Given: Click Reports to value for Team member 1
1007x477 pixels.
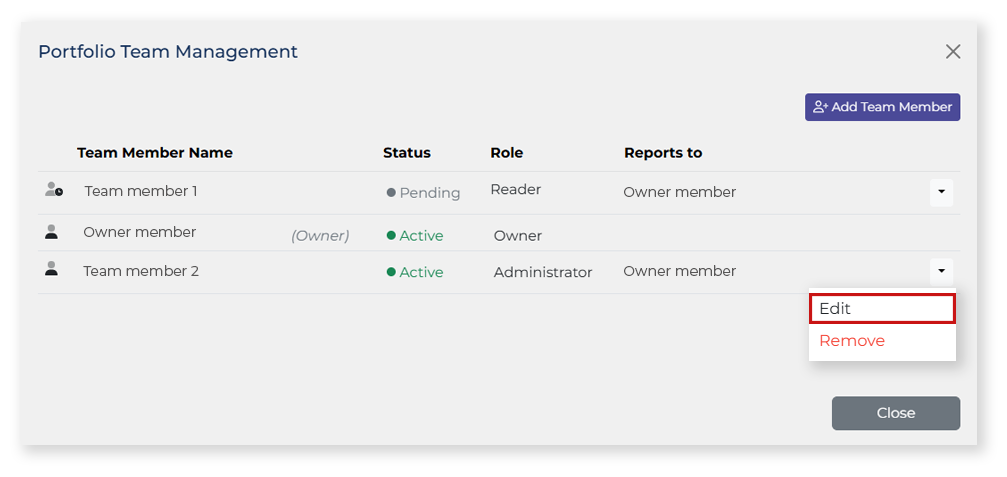Looking at the screenshot, I should click(679, 192).
